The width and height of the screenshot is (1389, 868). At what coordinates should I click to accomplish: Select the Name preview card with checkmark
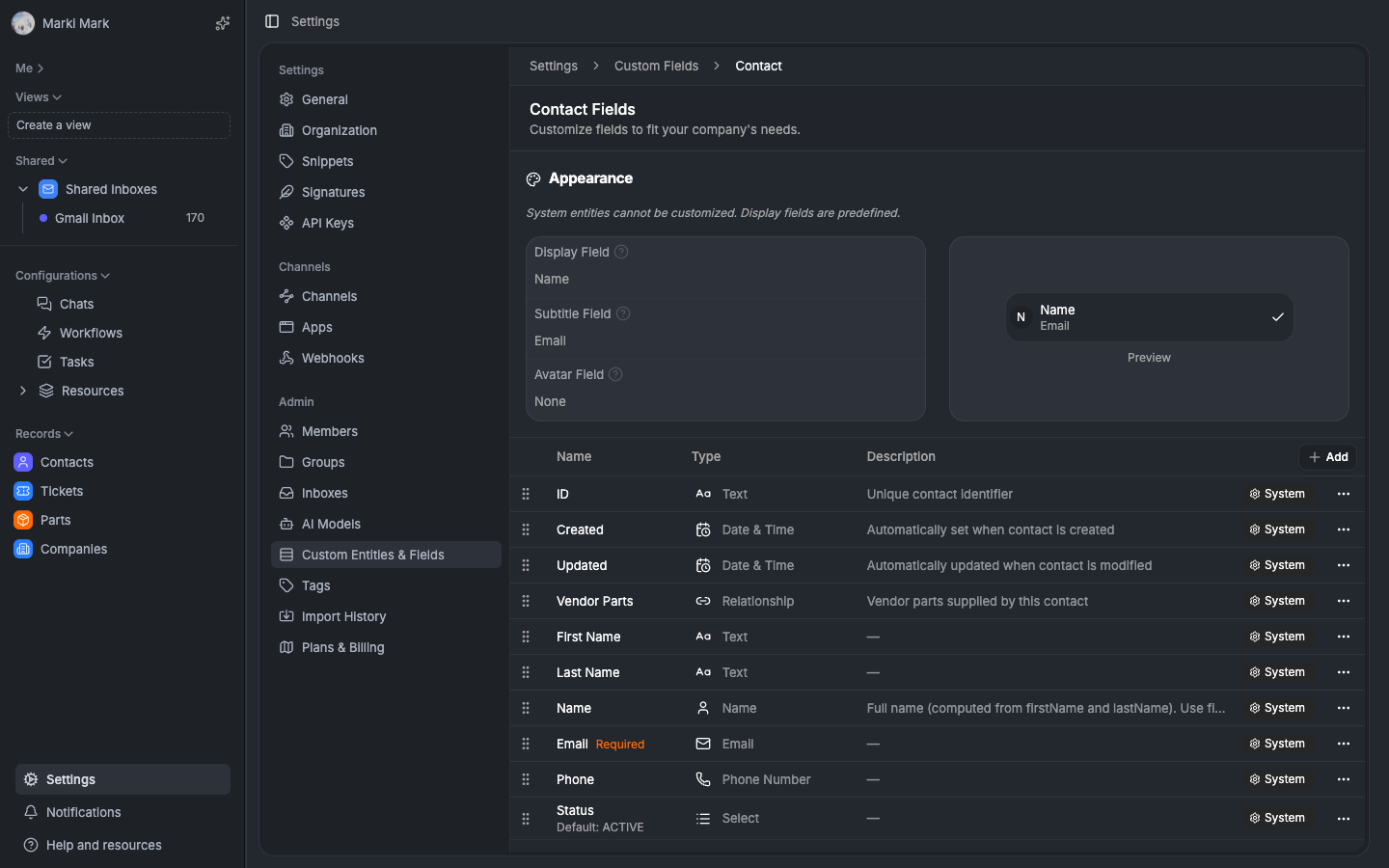[1149, 317]
